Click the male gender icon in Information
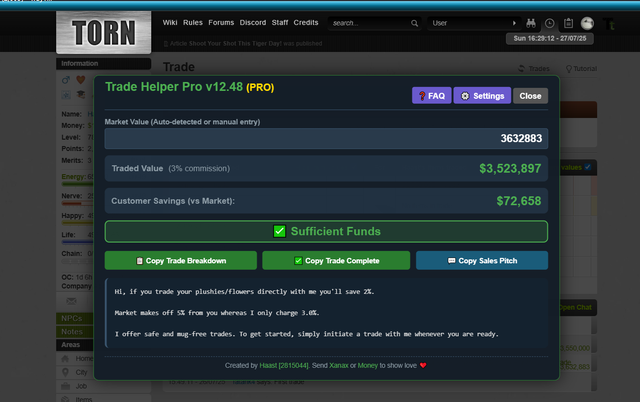 point(66,80)
